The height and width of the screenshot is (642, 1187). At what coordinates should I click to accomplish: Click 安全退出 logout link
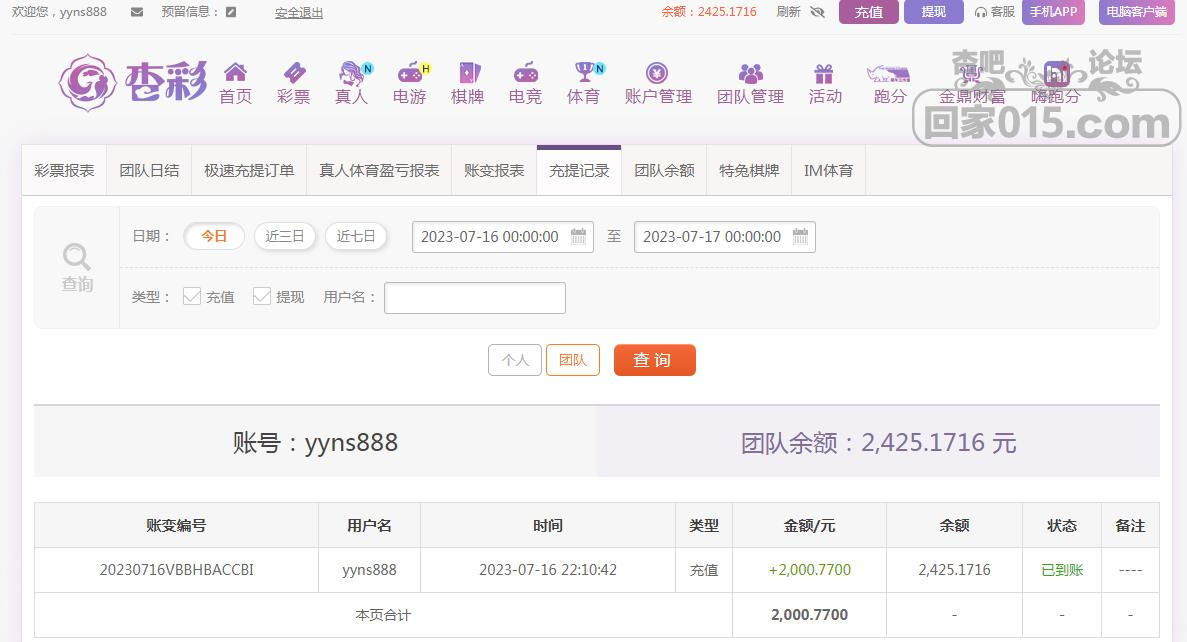click(x=298, y=13)
